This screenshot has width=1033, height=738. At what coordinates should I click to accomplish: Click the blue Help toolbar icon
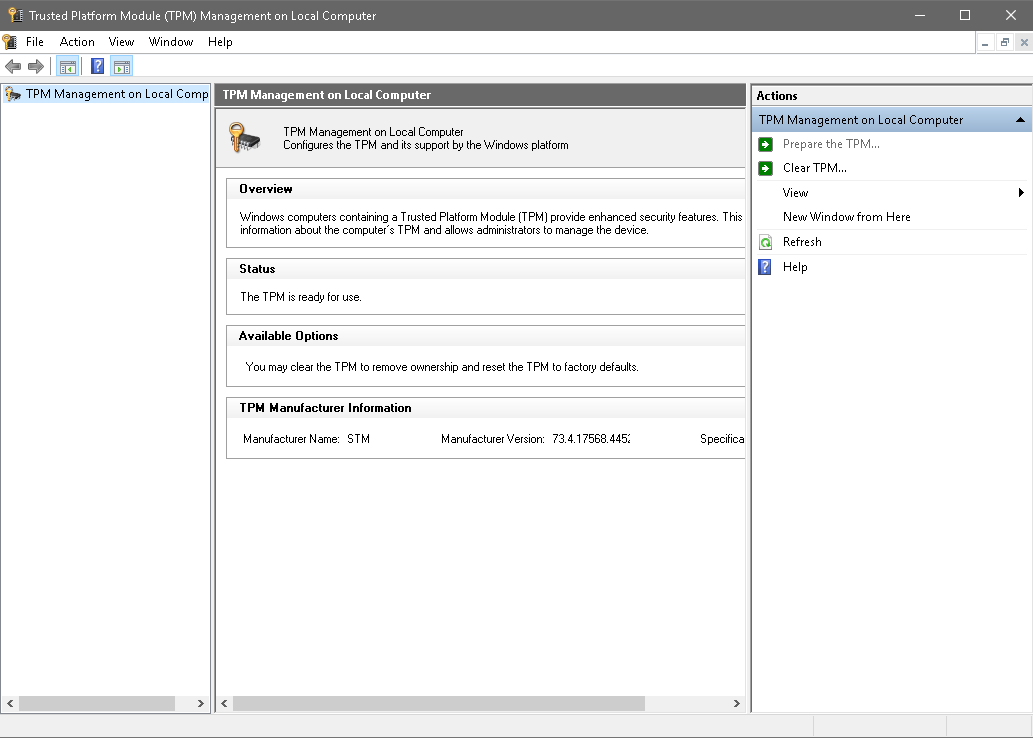98,66
